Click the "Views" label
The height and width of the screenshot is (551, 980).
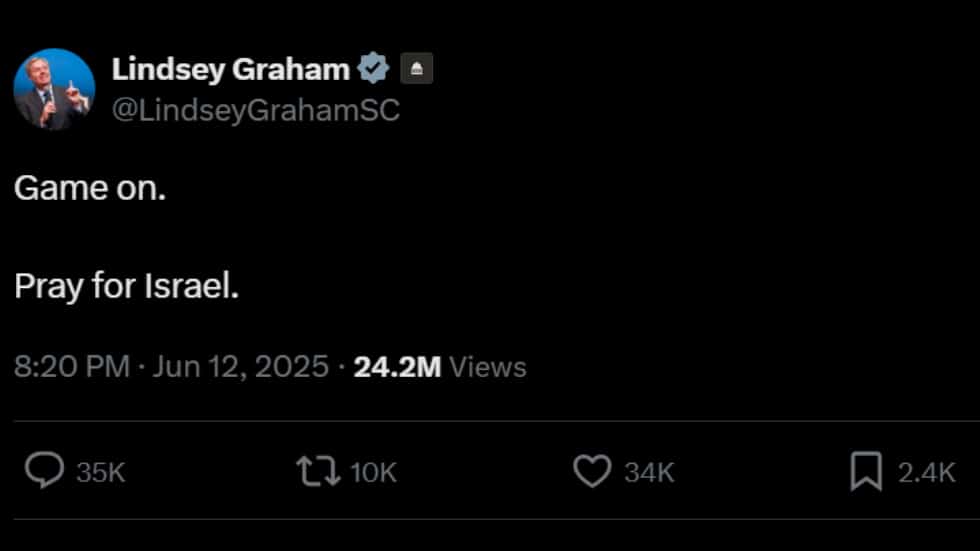click(x=488, y=367)
